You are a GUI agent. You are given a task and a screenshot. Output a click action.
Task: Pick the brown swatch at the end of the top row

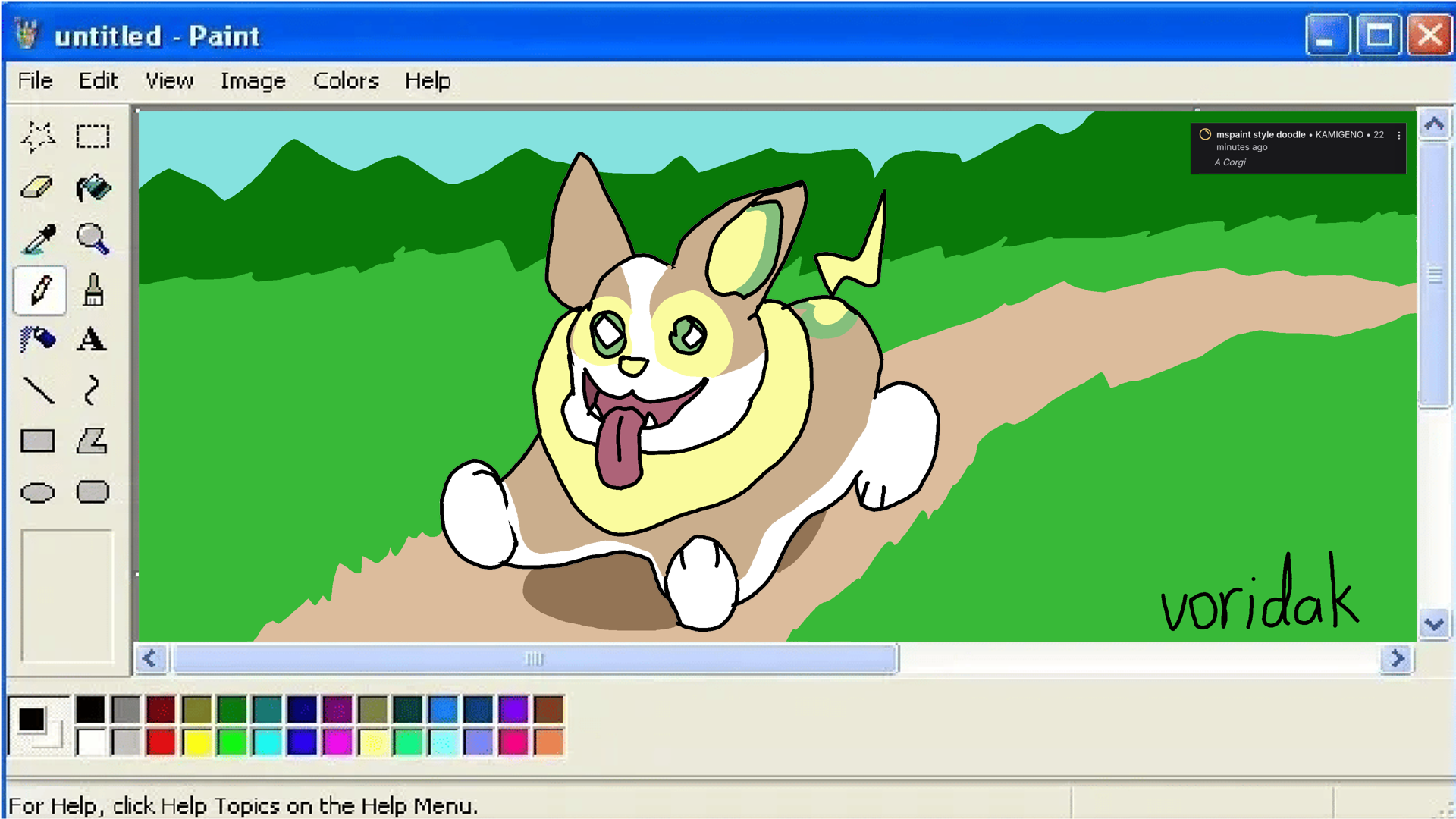coord(549,710)
